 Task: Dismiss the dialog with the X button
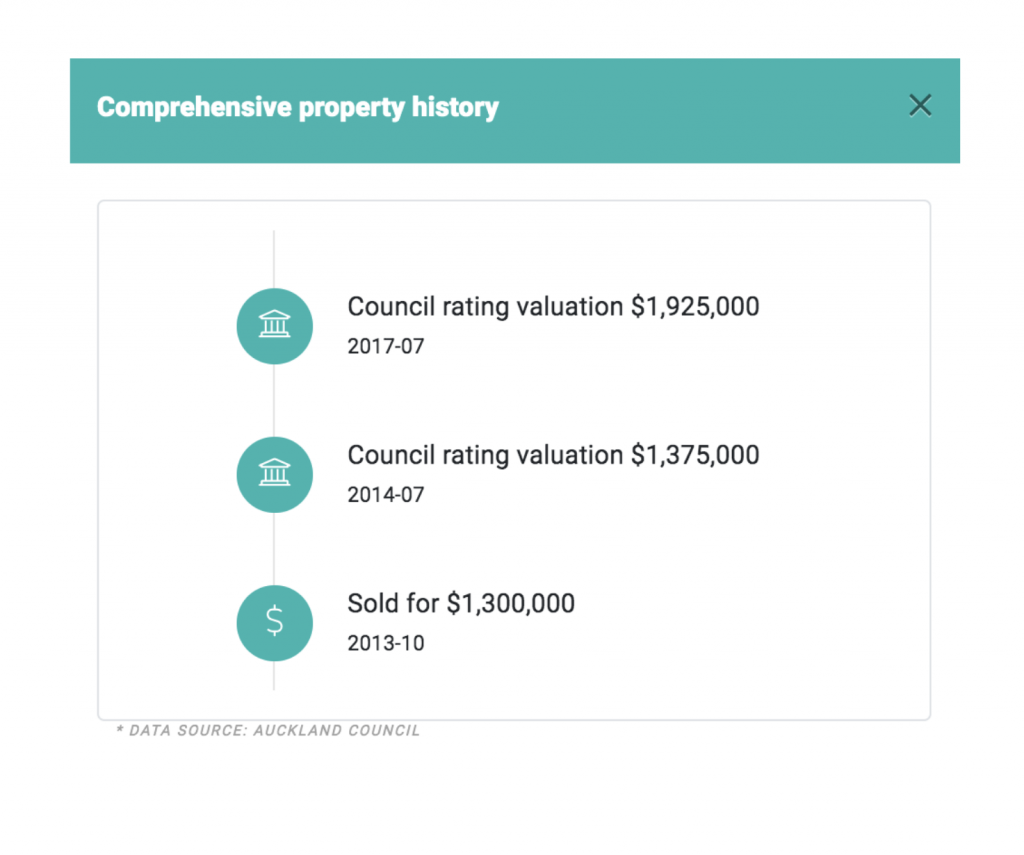(919, 105)
